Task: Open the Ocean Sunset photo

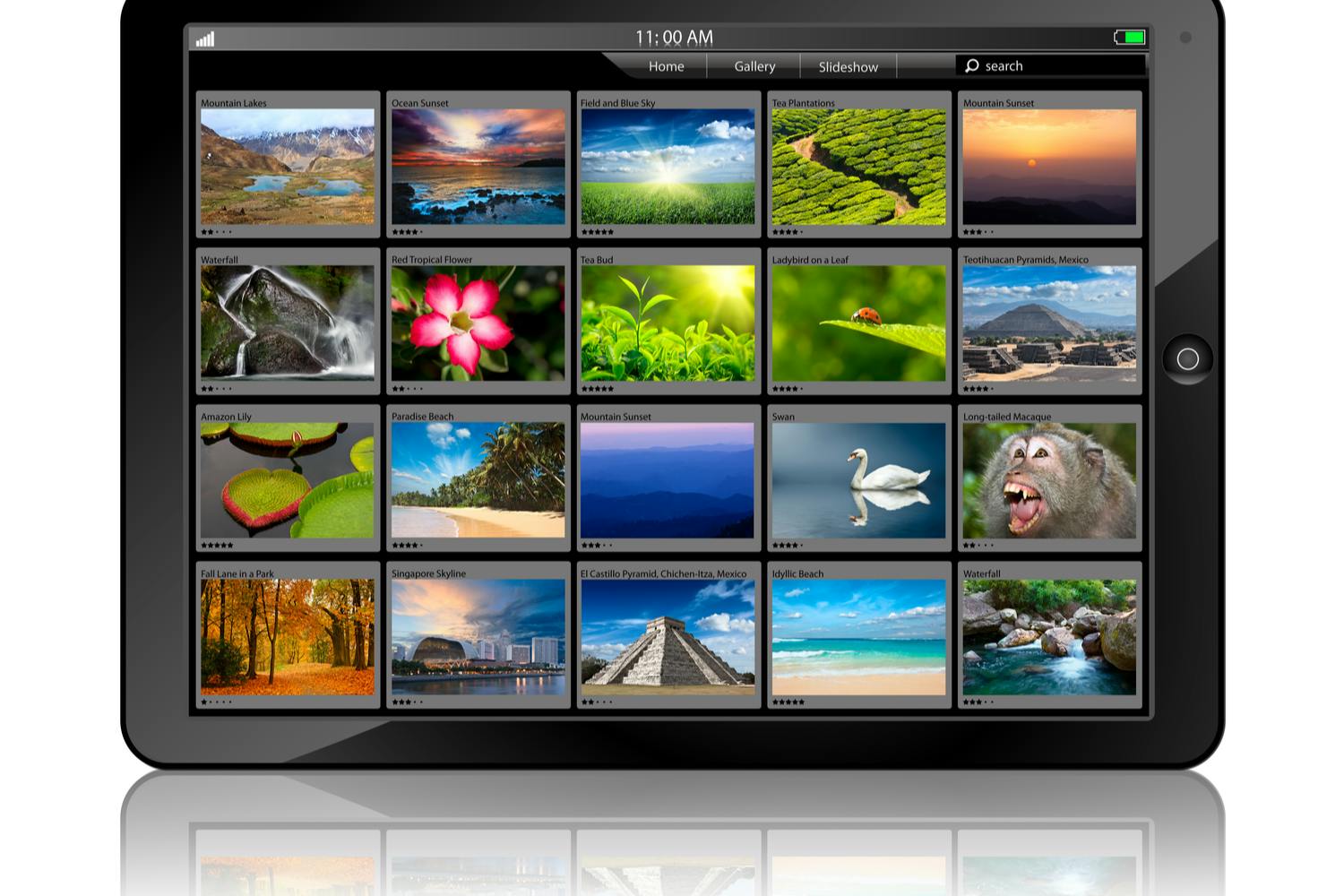Action: pyautogui.click(x=478, y=167)
